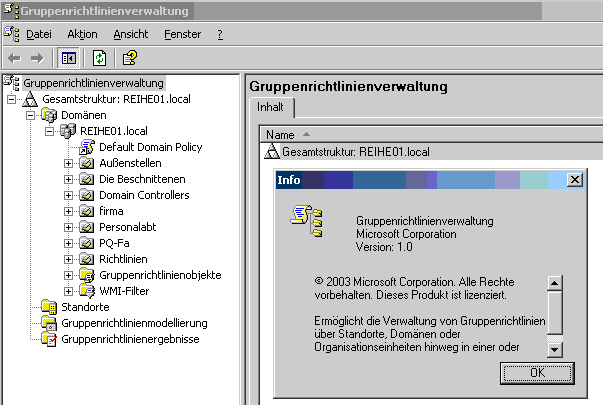The height and width of the screenshot is (405, 603).
Task: Click the Gruppenrichtlinienergebnisse icon
Action: (x=49, y=339)
